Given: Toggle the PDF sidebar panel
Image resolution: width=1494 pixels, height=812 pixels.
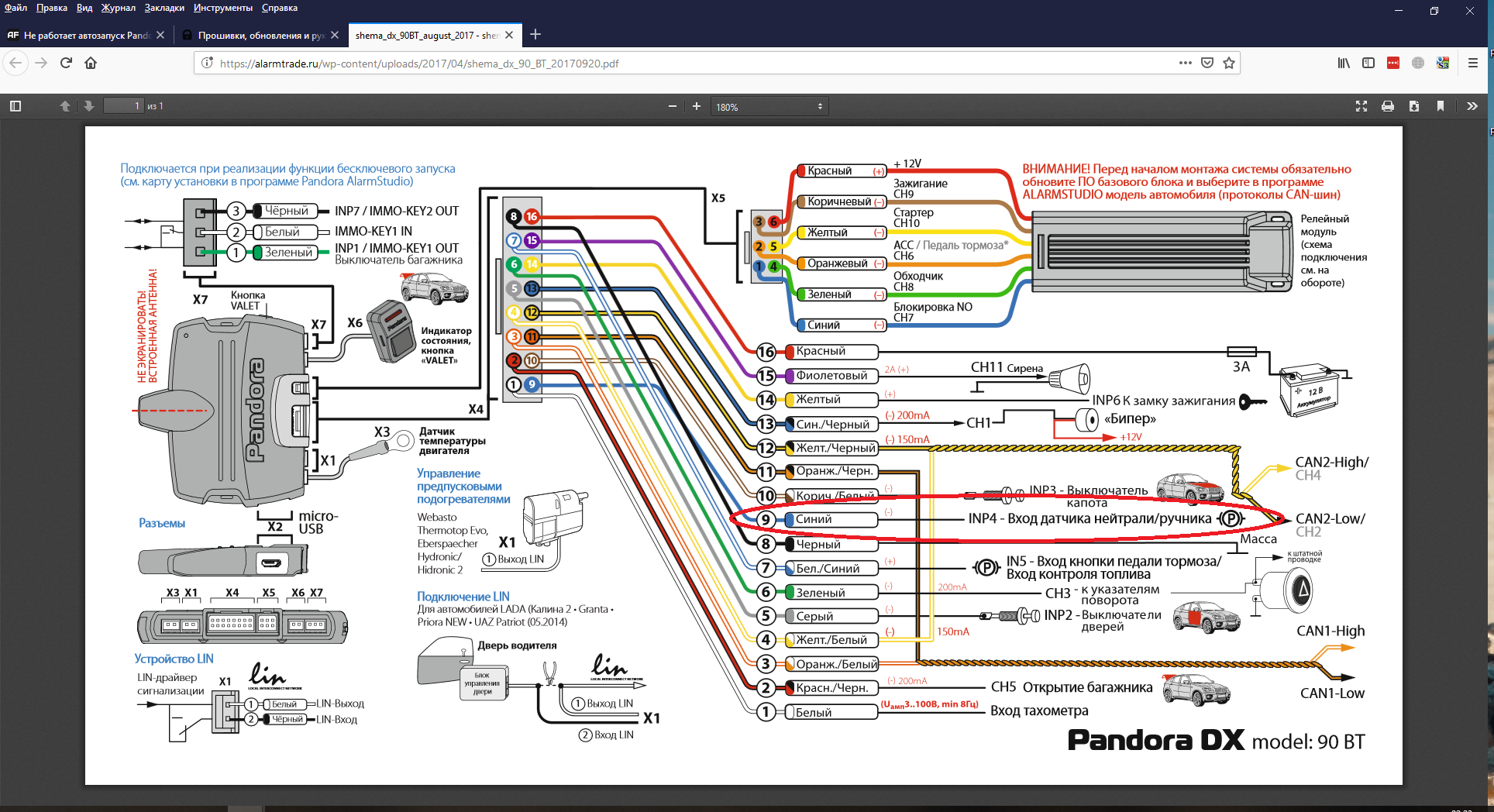Looking at the screenshot, I should click(15, 106).
